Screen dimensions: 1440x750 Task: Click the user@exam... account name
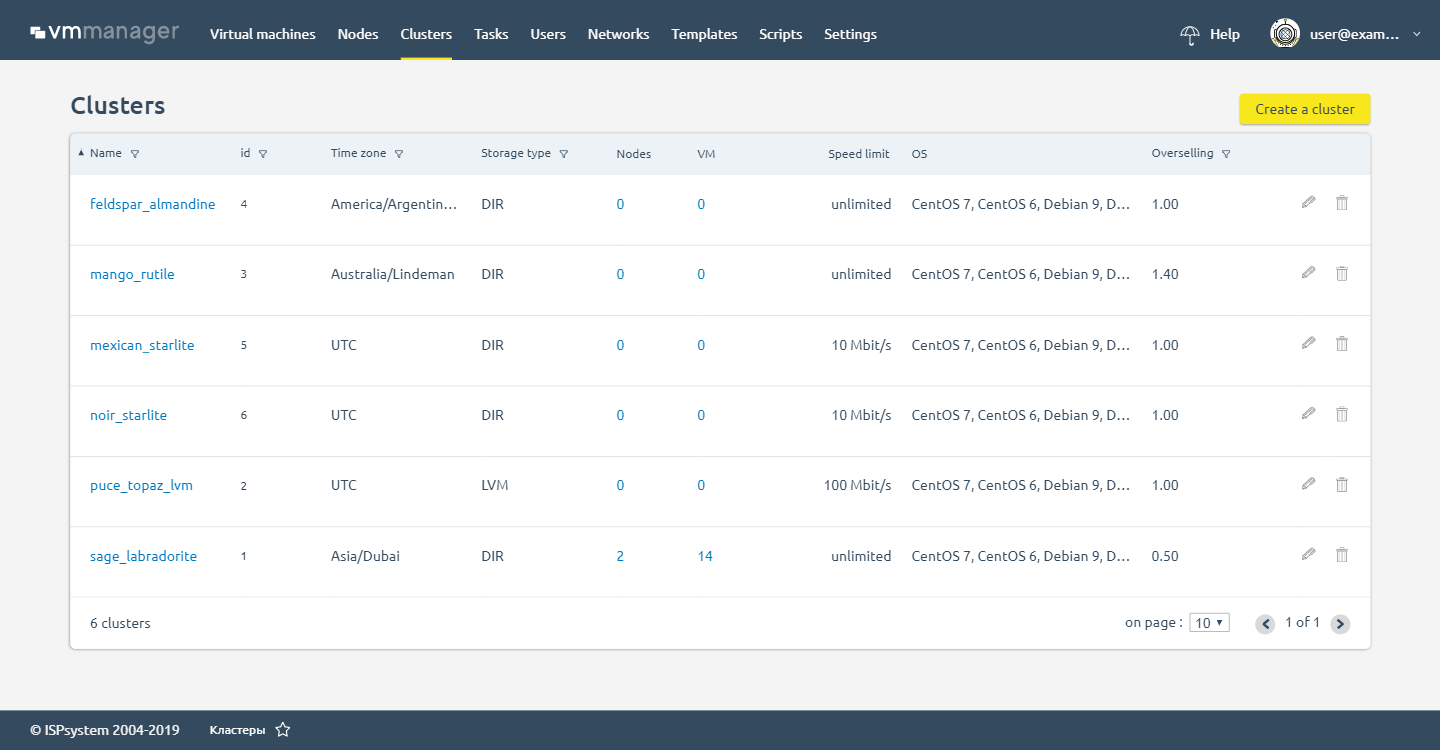coord(1356,34)
